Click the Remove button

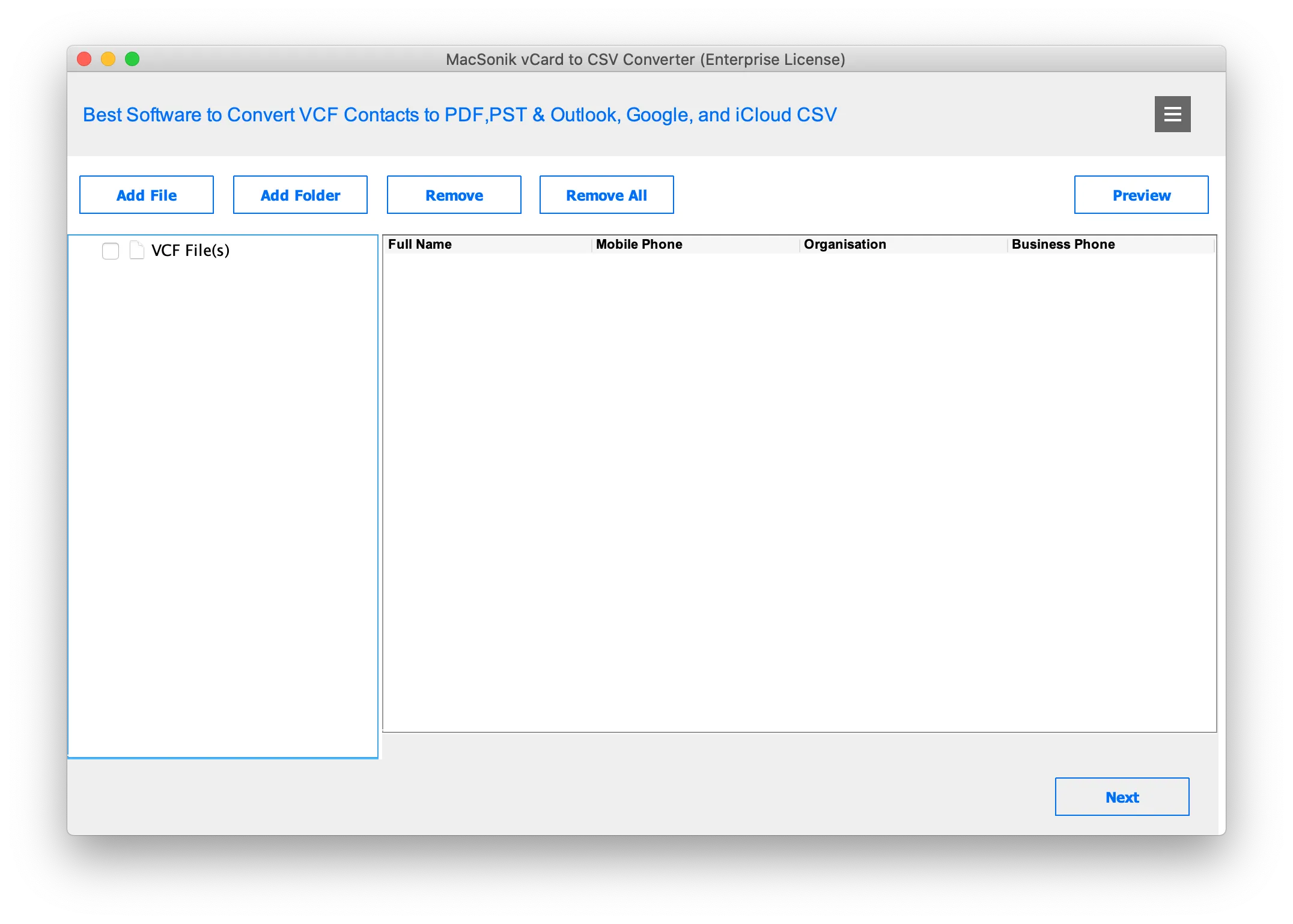coord(454,195)
